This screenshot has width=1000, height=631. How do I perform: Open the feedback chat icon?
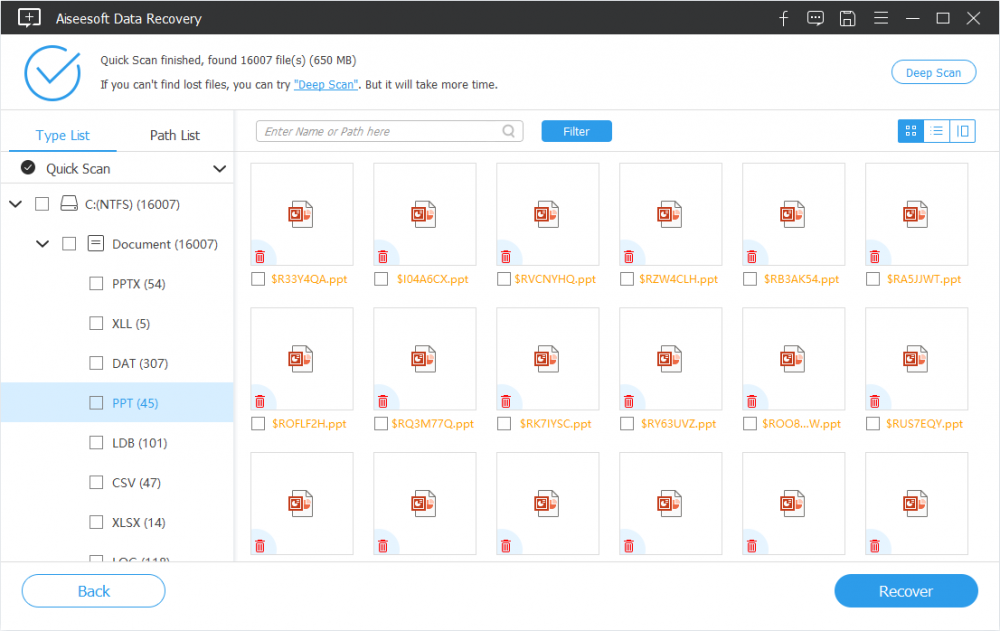815,18
